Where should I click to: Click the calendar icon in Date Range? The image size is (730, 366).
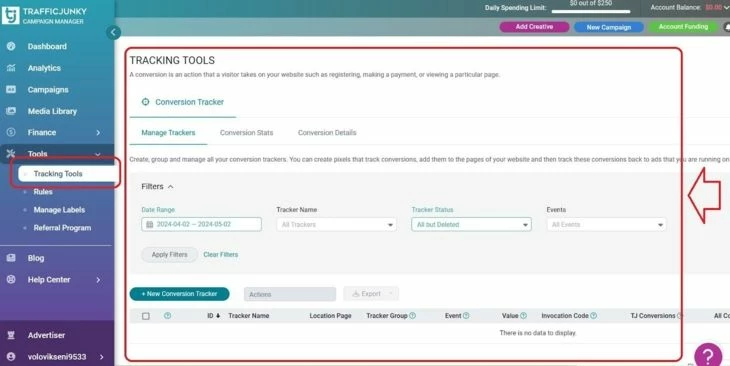(149, 224)
